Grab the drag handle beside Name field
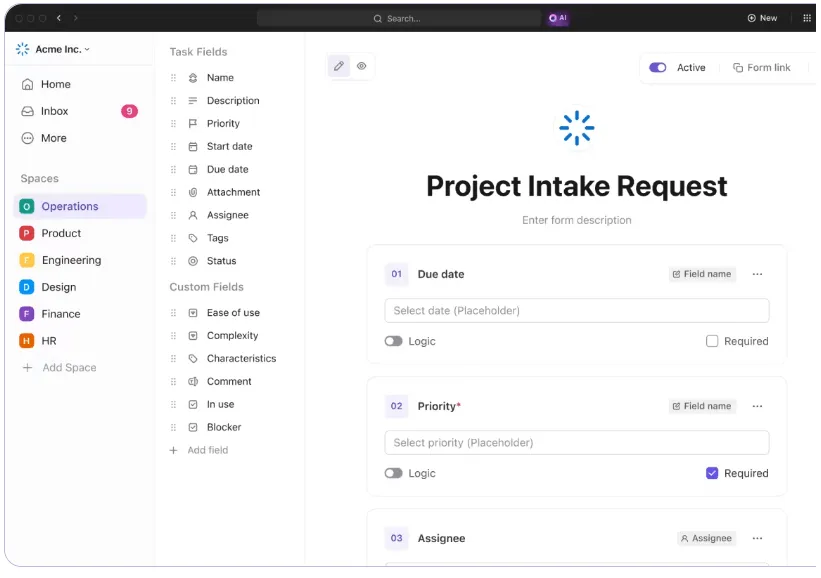This screenshot has width=821, height=578. [x=173, y=78]
